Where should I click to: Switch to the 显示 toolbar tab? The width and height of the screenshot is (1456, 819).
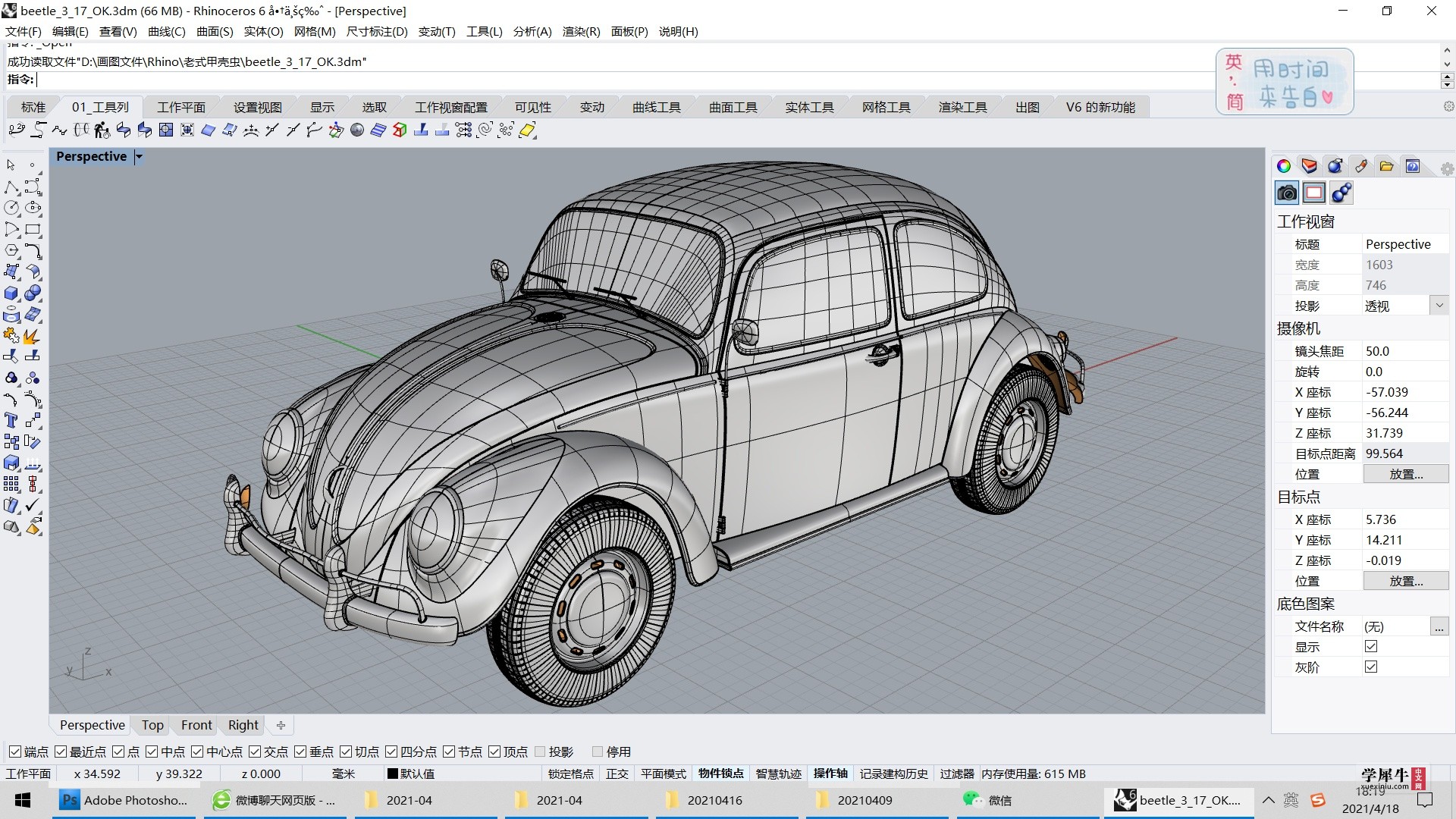[x=322, y=107]
